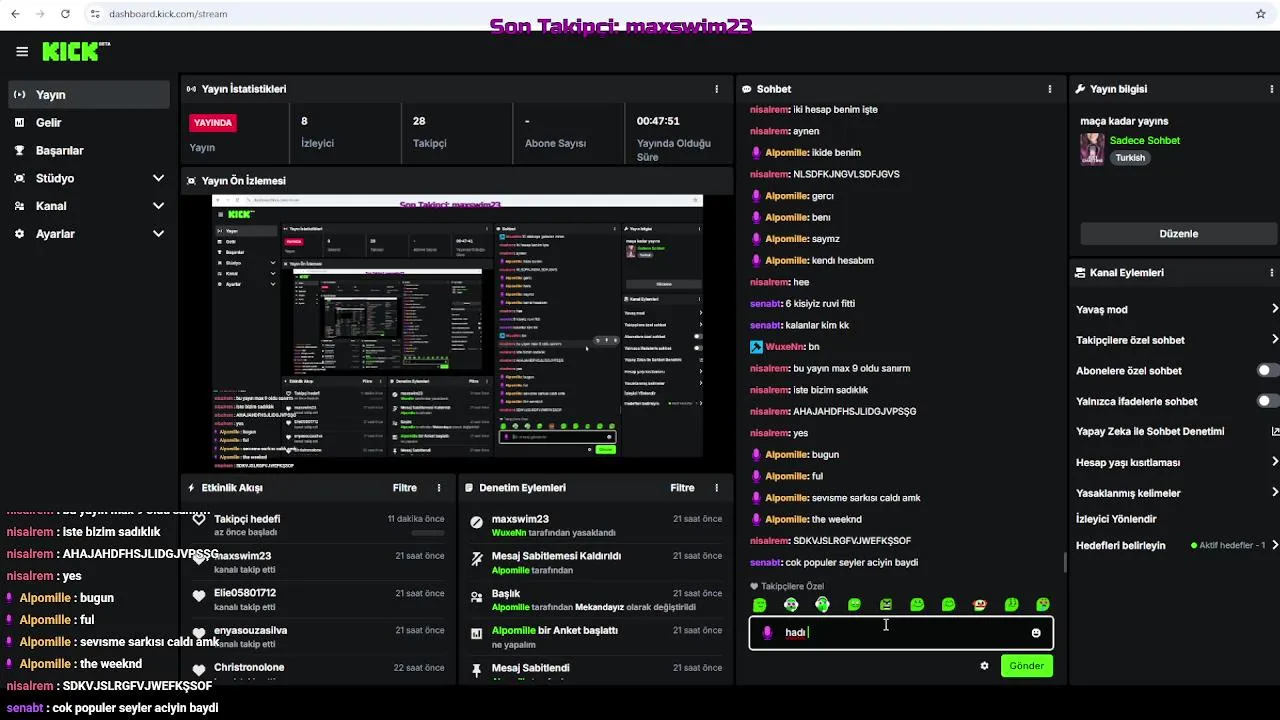Open Yasaklanmış kelimeler arrow
This screenshot has height=720, width=1280.
coord(1275,492)
